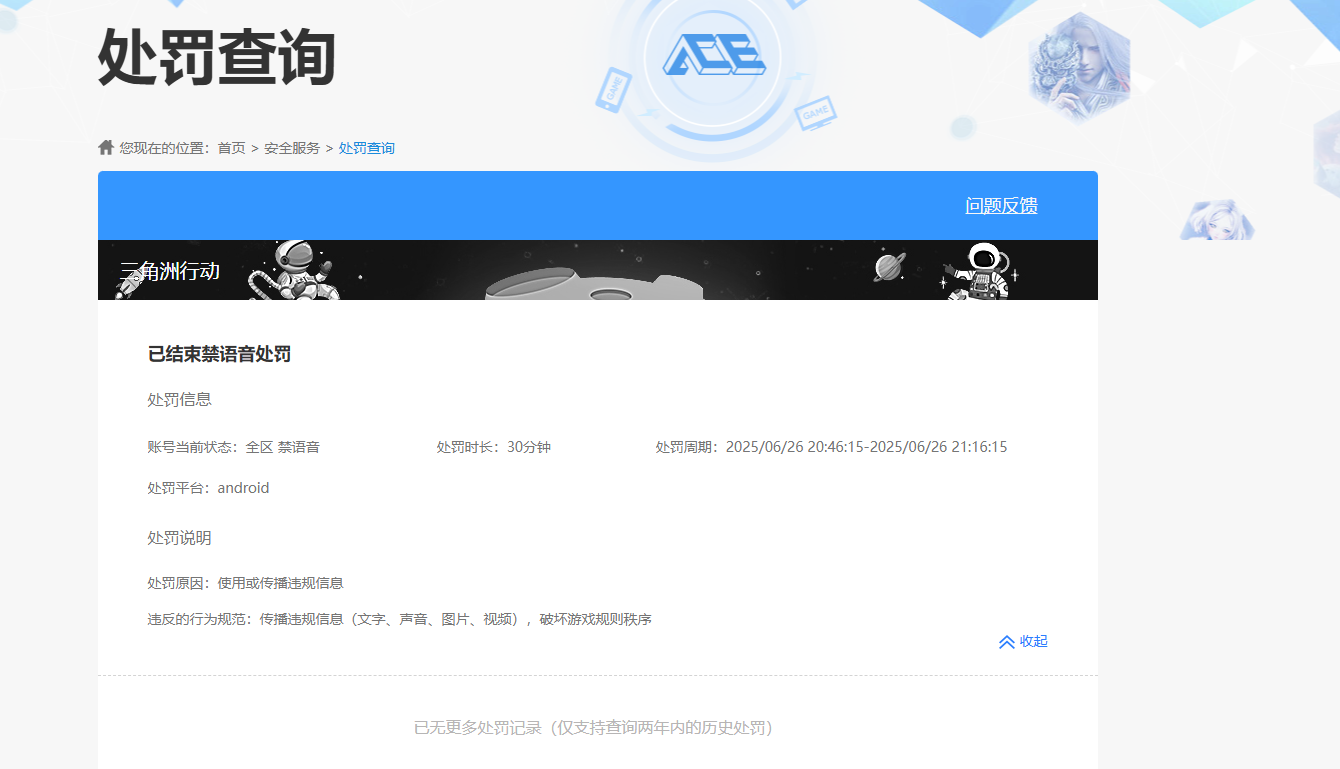Collapse the record using 收起
The image size is (1340, 769).
1034,642
